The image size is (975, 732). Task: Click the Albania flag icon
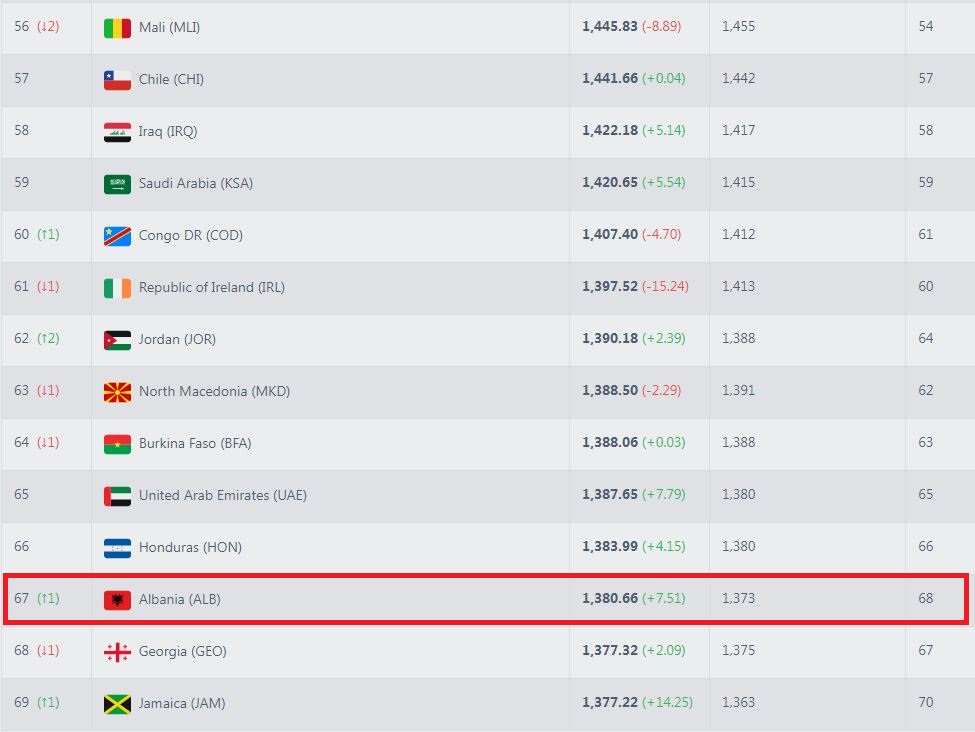(x=117, y=600)
